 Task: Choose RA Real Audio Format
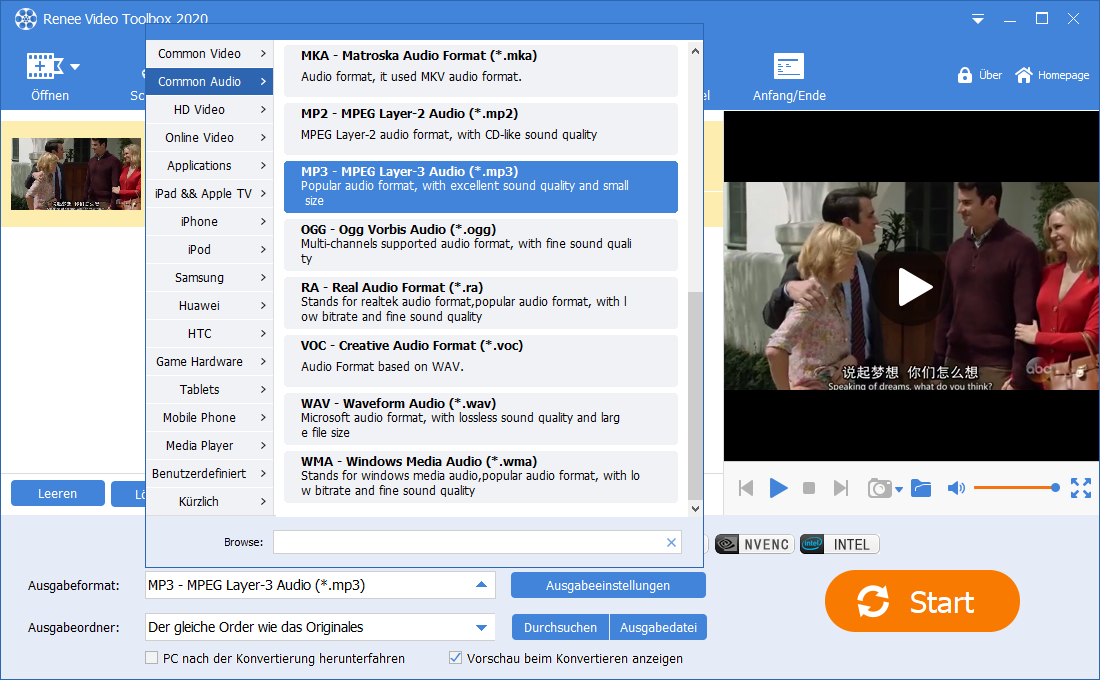click(481, 302)
